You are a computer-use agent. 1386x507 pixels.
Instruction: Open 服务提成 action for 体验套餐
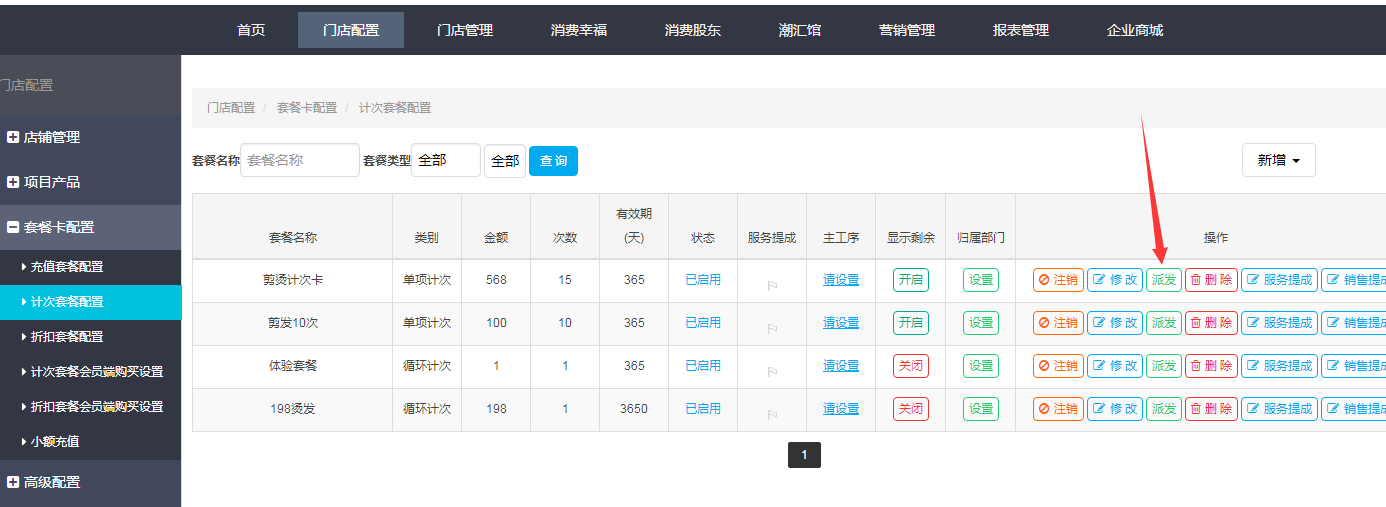pyautogui.click(x=1279, y=366)
